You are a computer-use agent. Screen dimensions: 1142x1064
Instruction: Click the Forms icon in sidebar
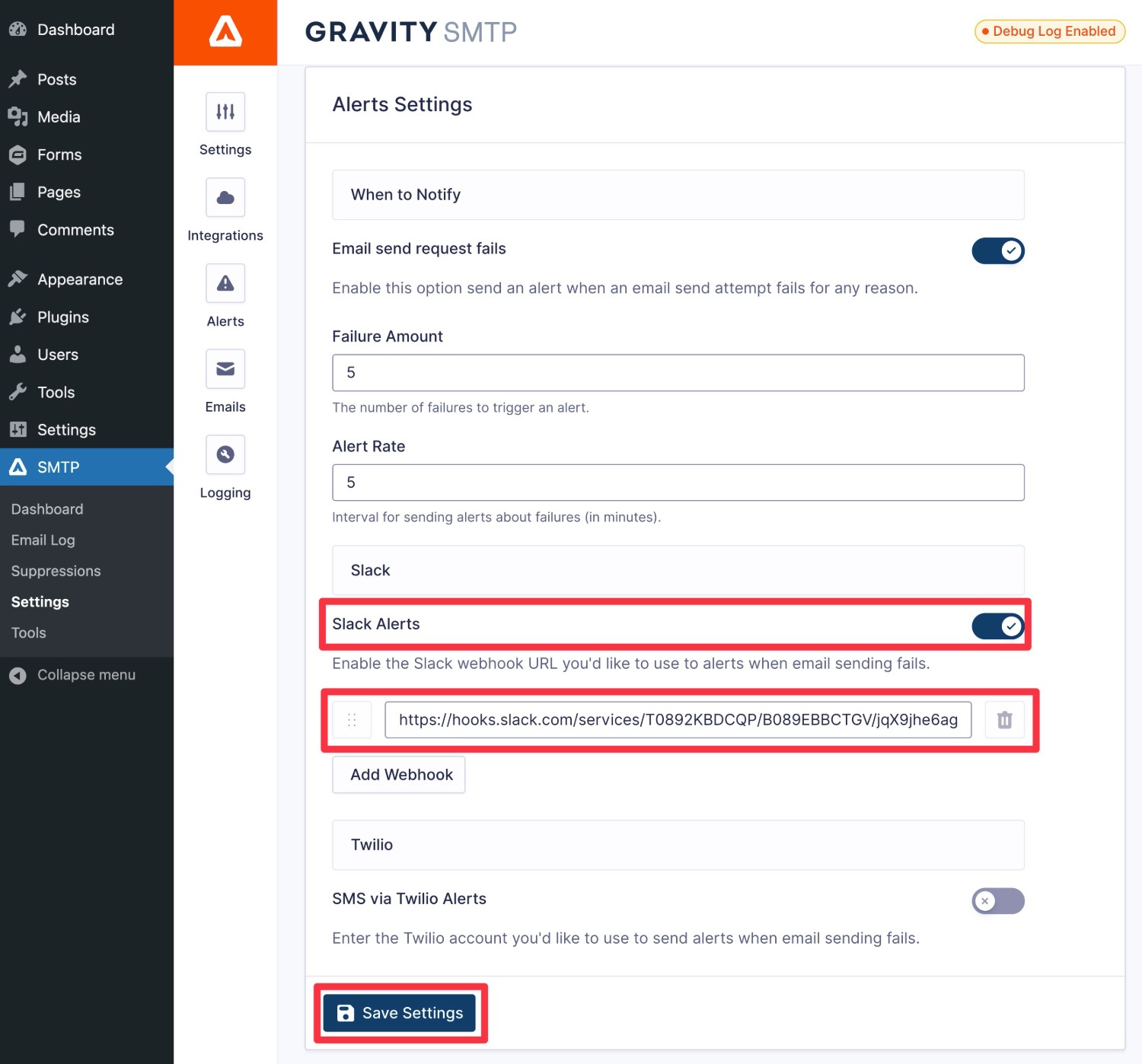(18, 155)
